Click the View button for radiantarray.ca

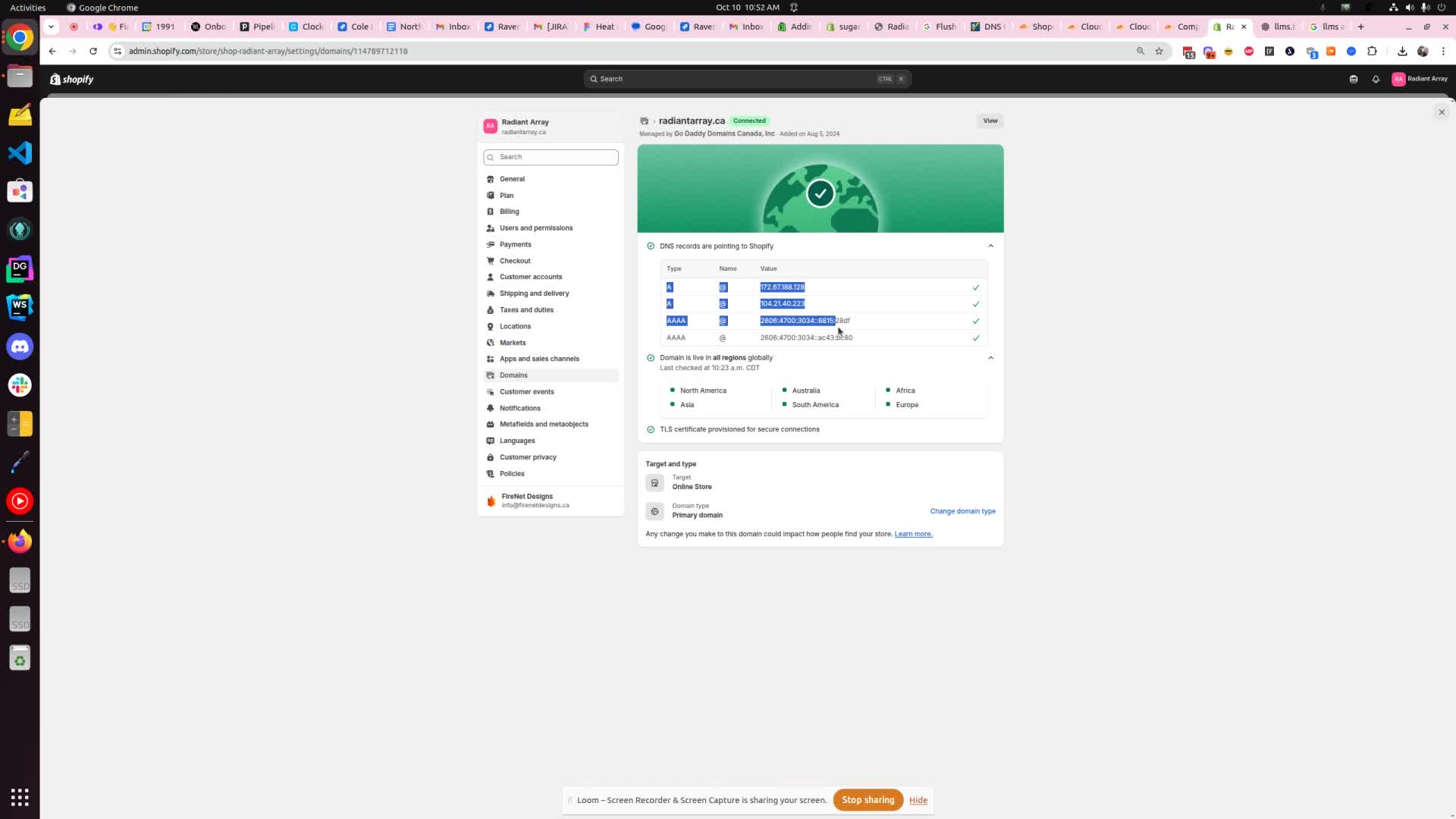990,121
